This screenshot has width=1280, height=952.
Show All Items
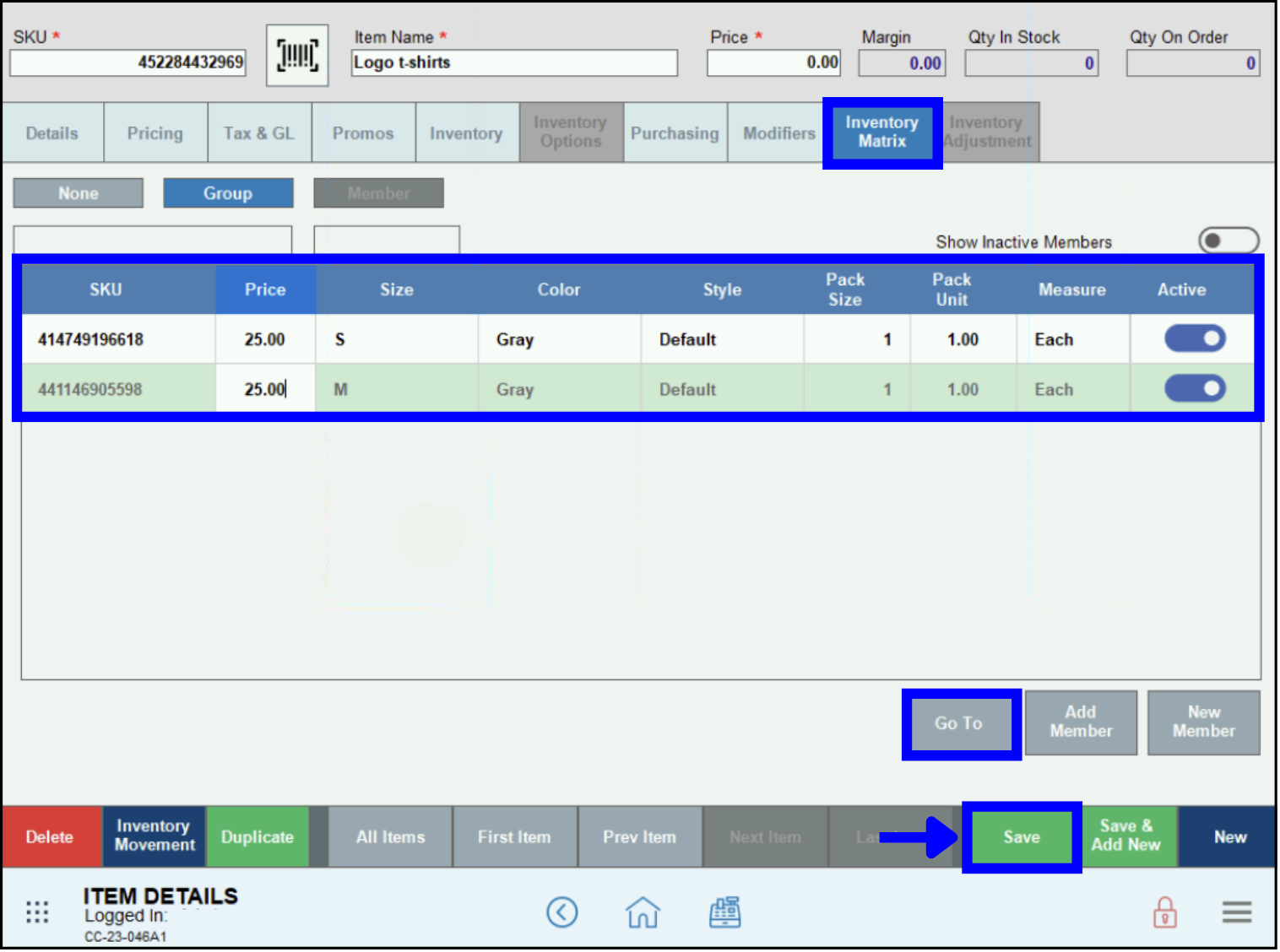coord(390,837)
